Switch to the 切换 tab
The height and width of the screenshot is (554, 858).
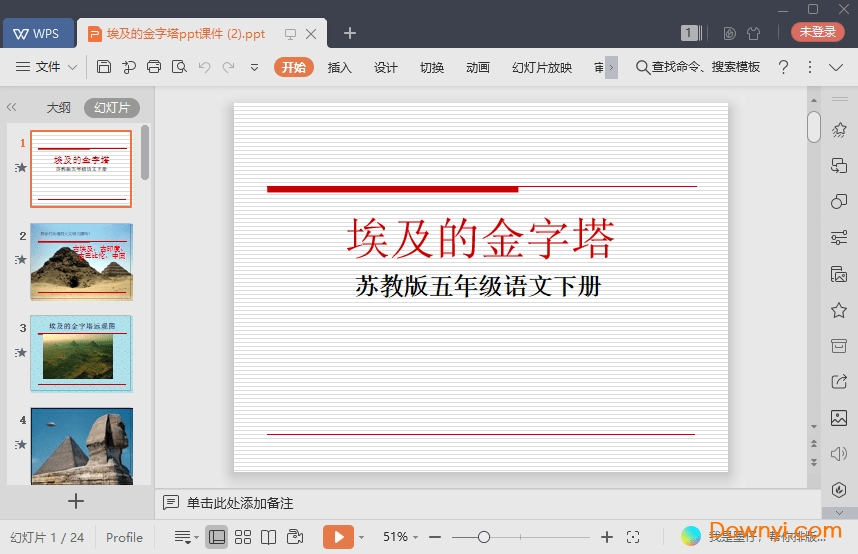tap(432, 67)
